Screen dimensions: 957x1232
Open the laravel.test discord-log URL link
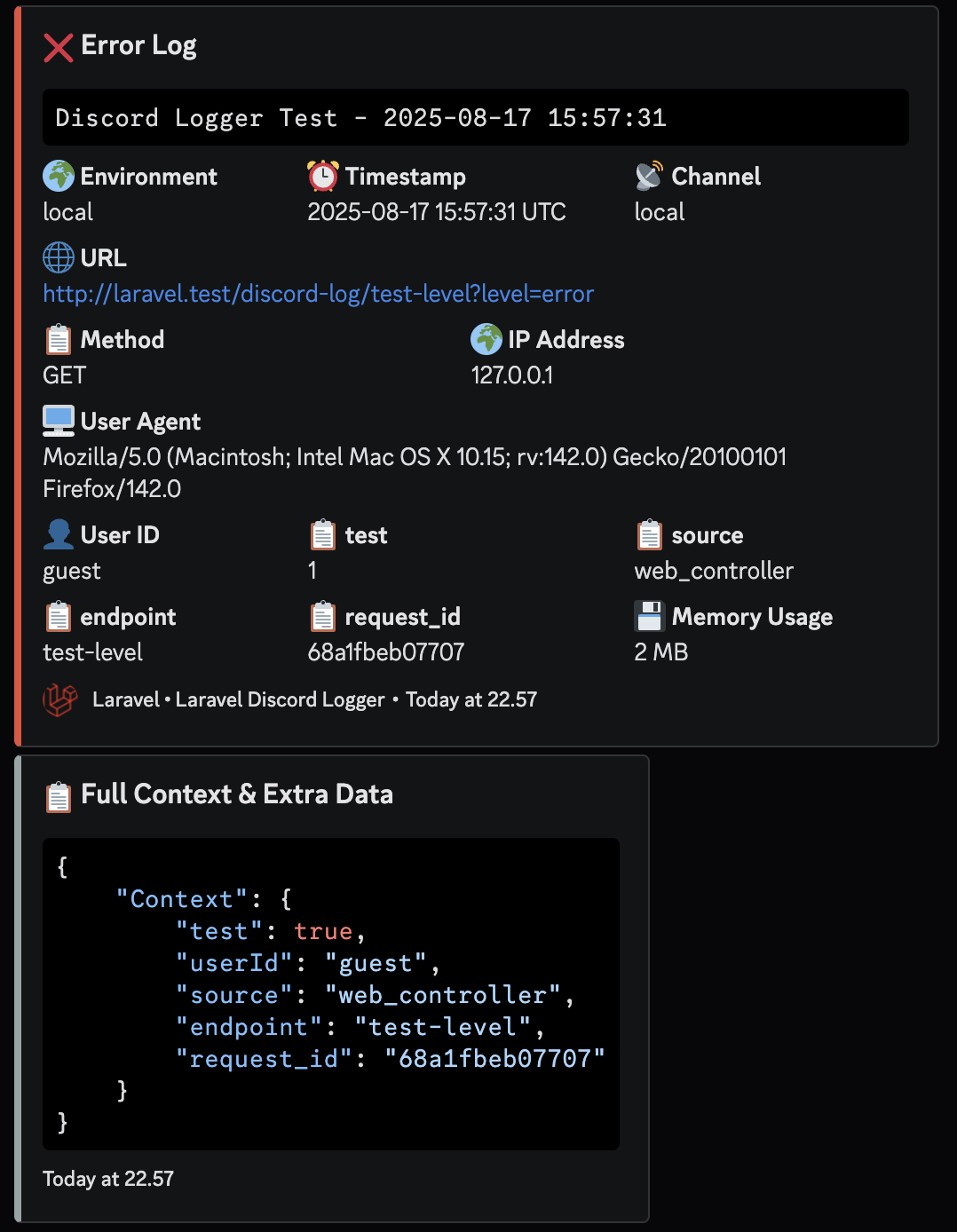[x=318, y=294]
